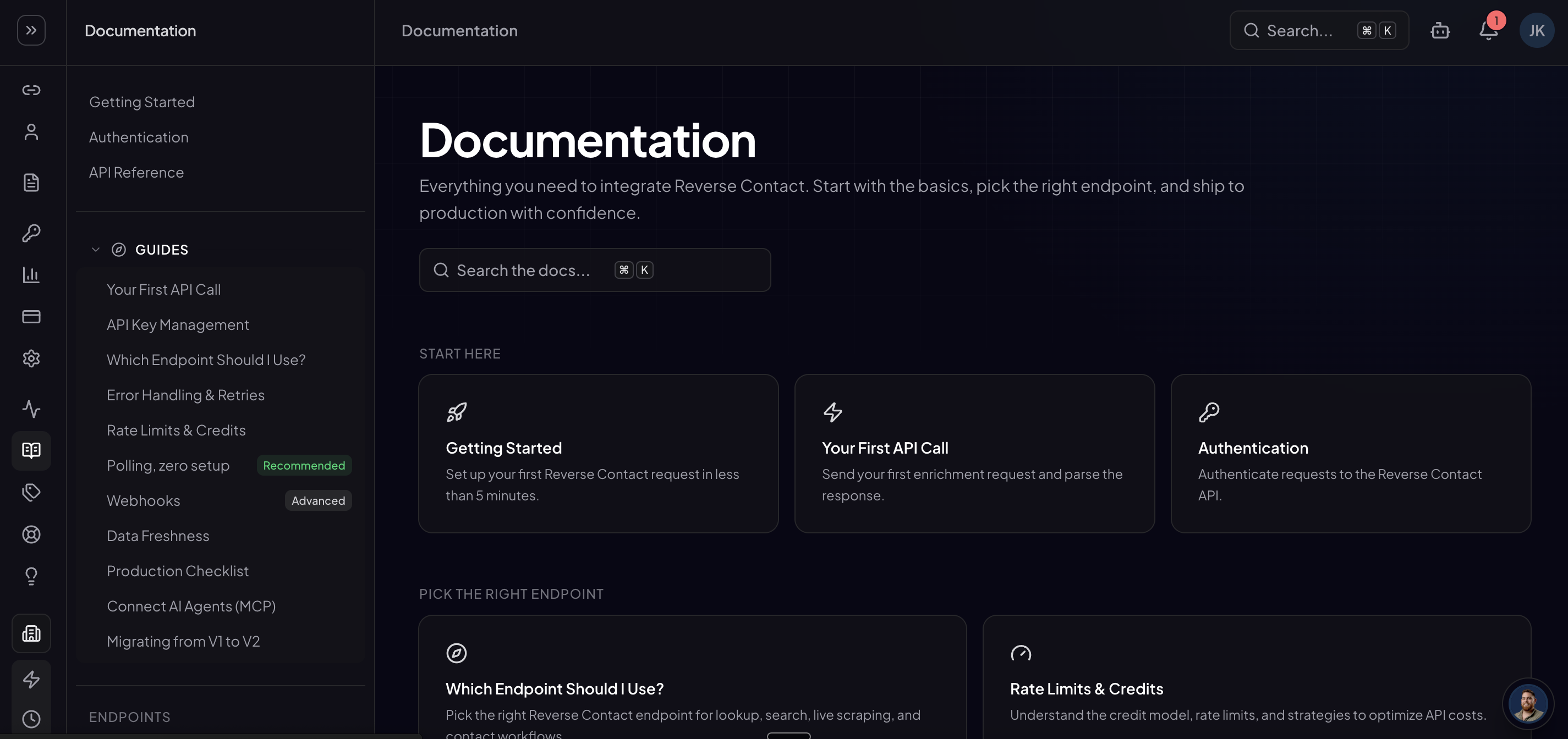This screenshot has width=1568, height=739.
Task: Expand the sidebar with double-chevron icon
Action: tap(31, 30)
